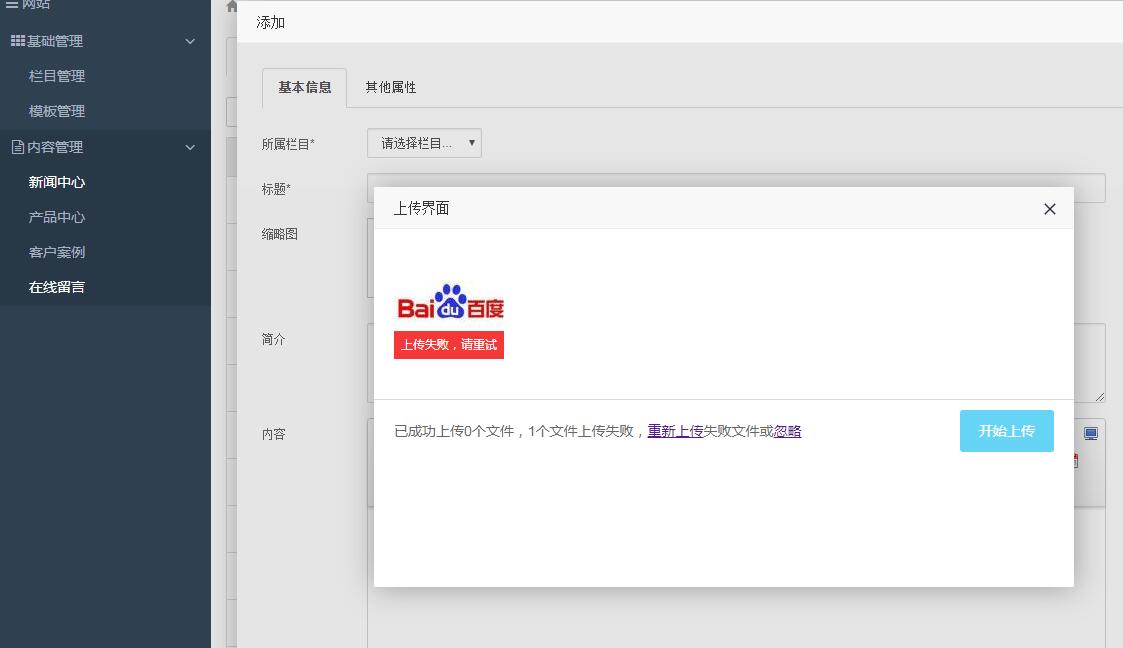1123x648 pixels.
Task: Click the 添加 page heading
Action: 271,23
